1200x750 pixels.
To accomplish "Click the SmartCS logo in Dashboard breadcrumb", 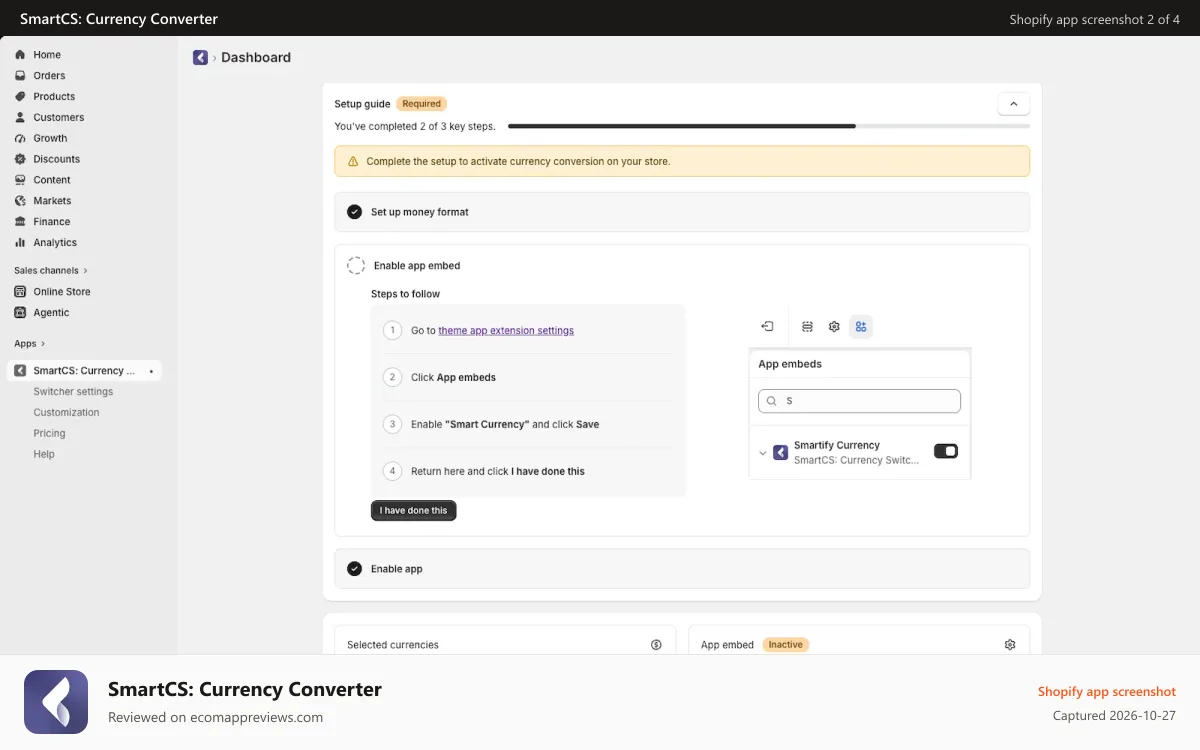I will (x=200, y=58).
